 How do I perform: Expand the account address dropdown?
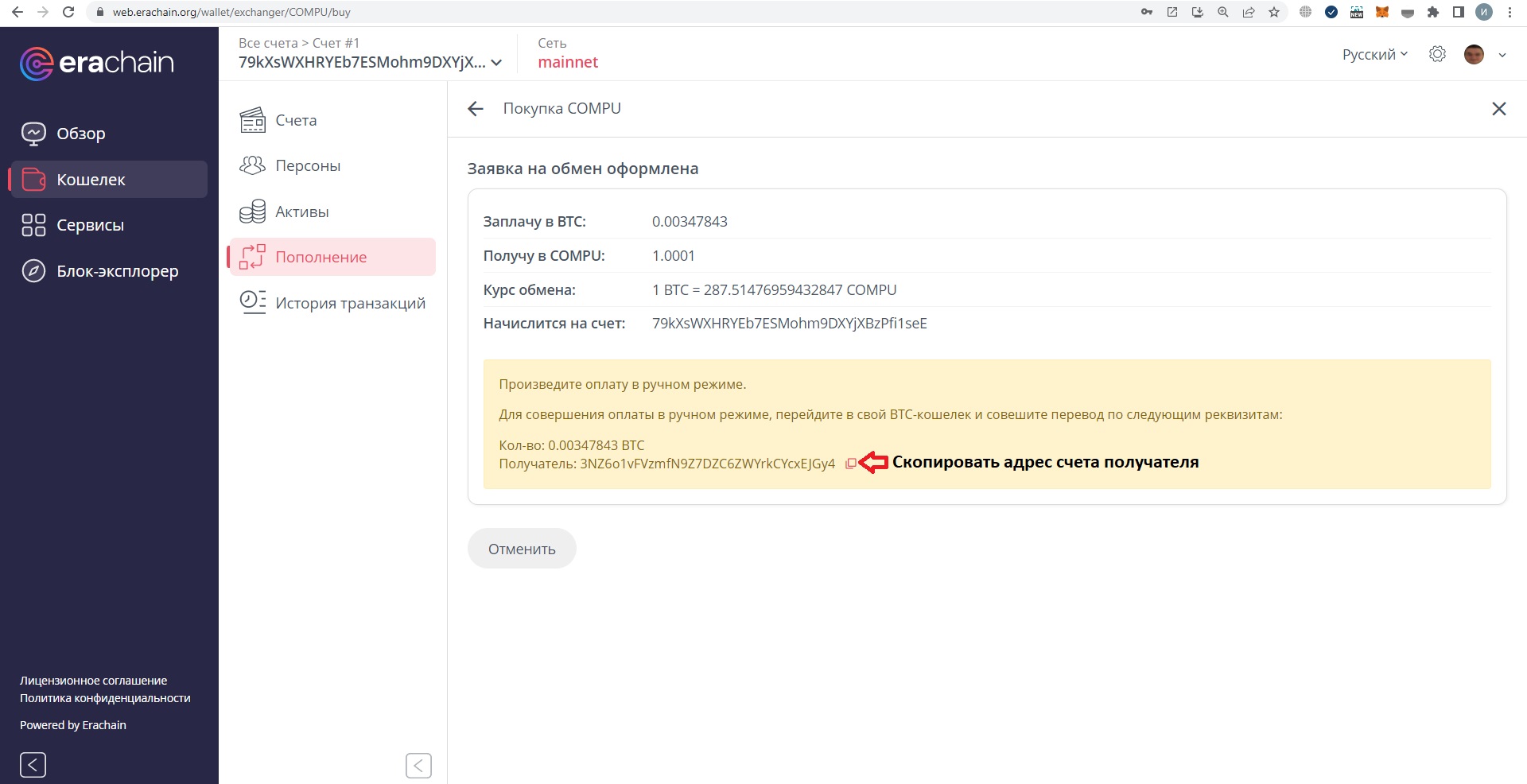pyautogui.click(x=497, y=63)
